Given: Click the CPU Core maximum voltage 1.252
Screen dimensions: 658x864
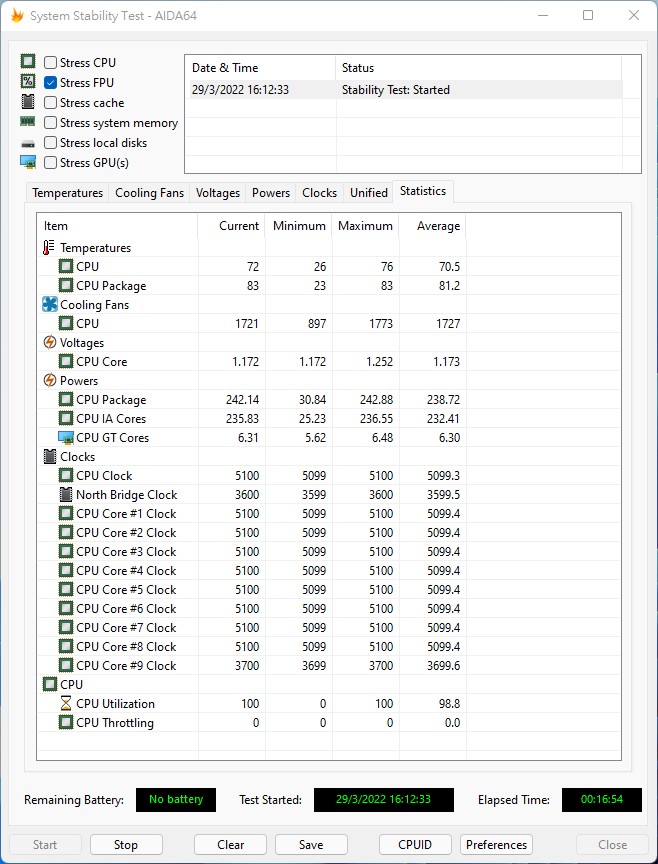Looking at the screenshot, I should [x=379, y=361].
